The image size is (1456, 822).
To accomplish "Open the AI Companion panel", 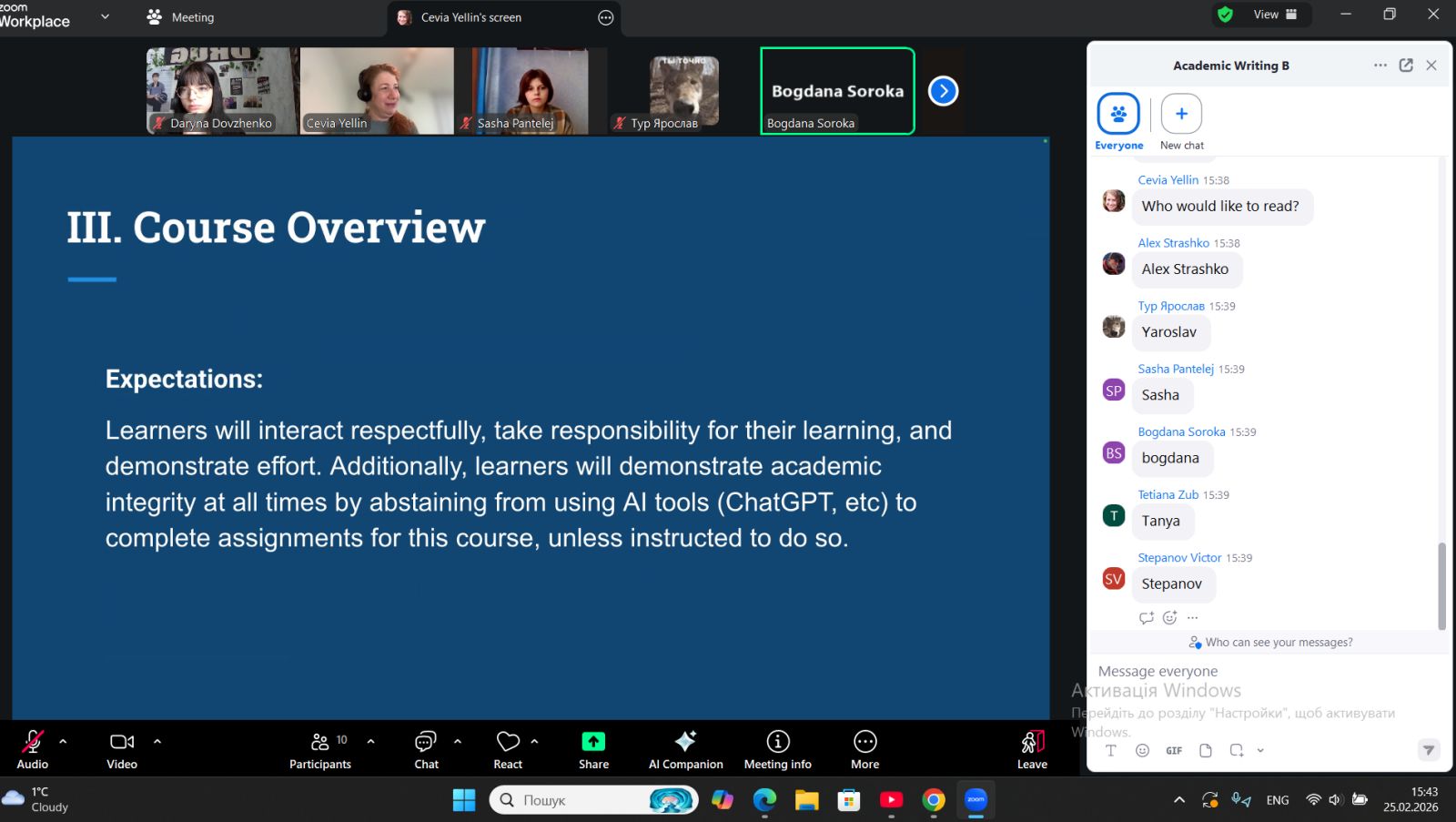I will coord(685,749).
